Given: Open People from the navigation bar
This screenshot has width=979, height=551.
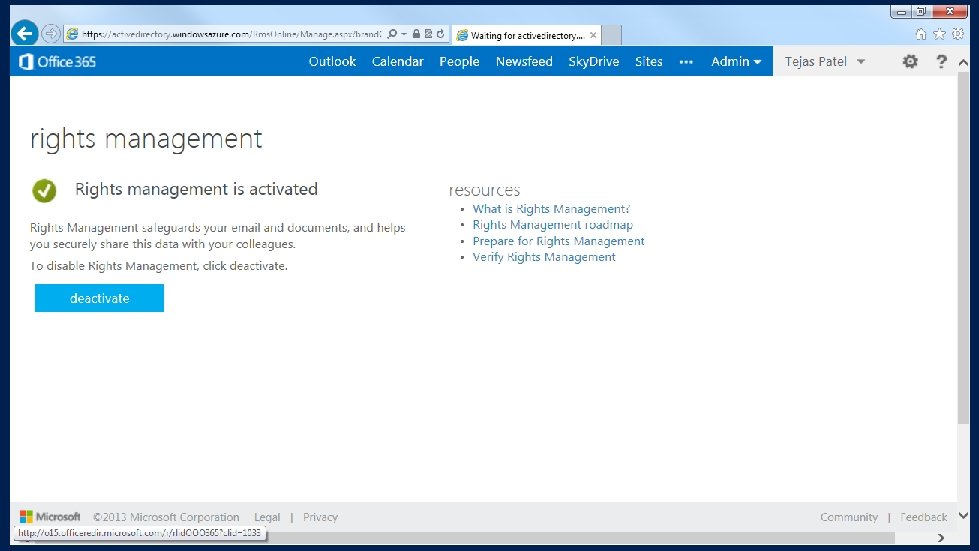Looking at the screenshot, I should tap(460, 61).
